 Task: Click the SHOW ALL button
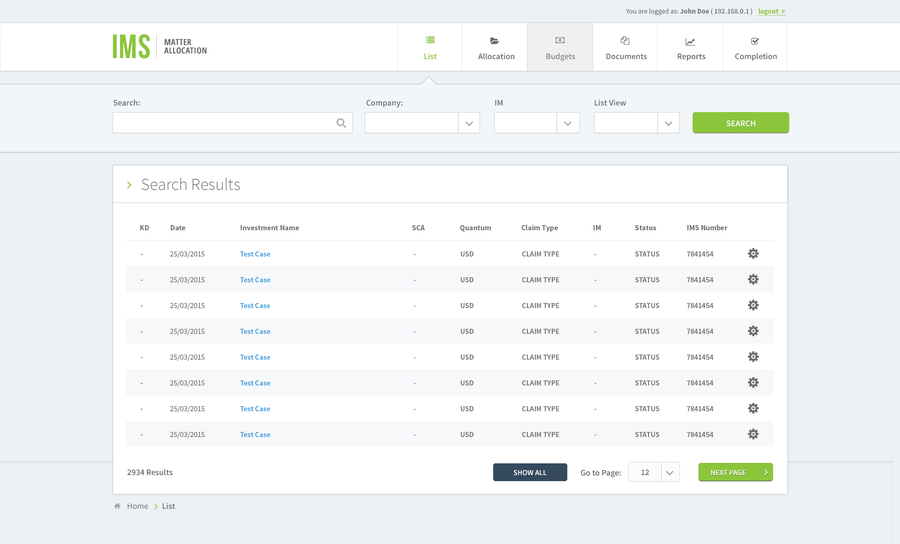tap(530, 472)
